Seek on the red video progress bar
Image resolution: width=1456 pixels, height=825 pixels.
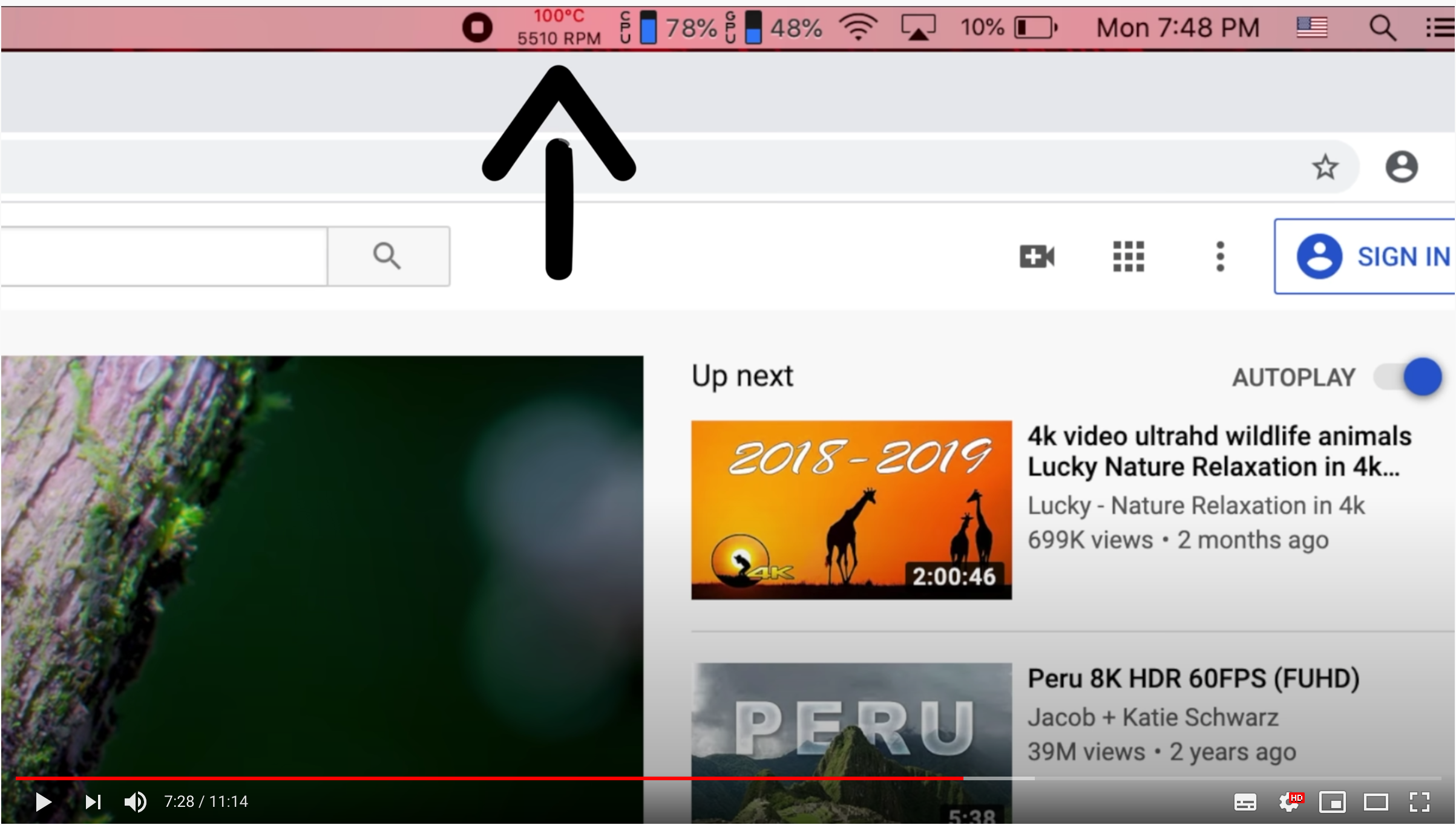point(484,778)
